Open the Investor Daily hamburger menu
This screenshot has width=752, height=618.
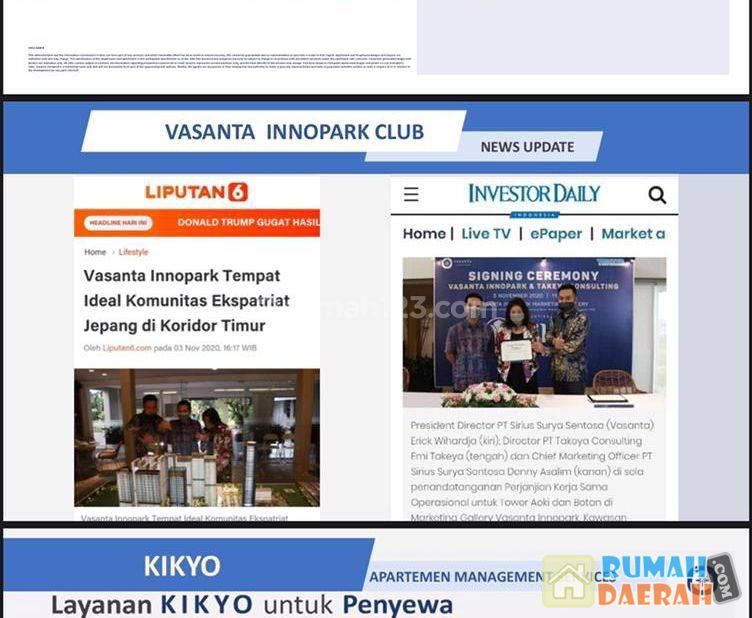pos(411,195)
